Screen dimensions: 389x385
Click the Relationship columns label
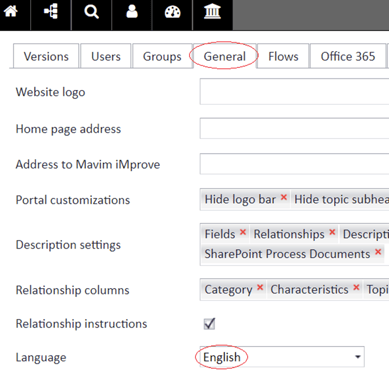point(72,290)
